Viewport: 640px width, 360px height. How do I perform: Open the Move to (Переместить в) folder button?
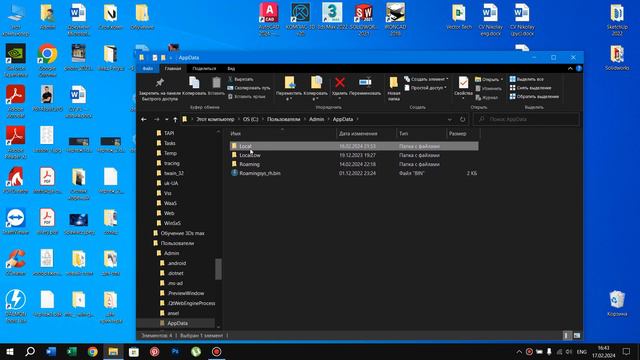click(289, 88)
